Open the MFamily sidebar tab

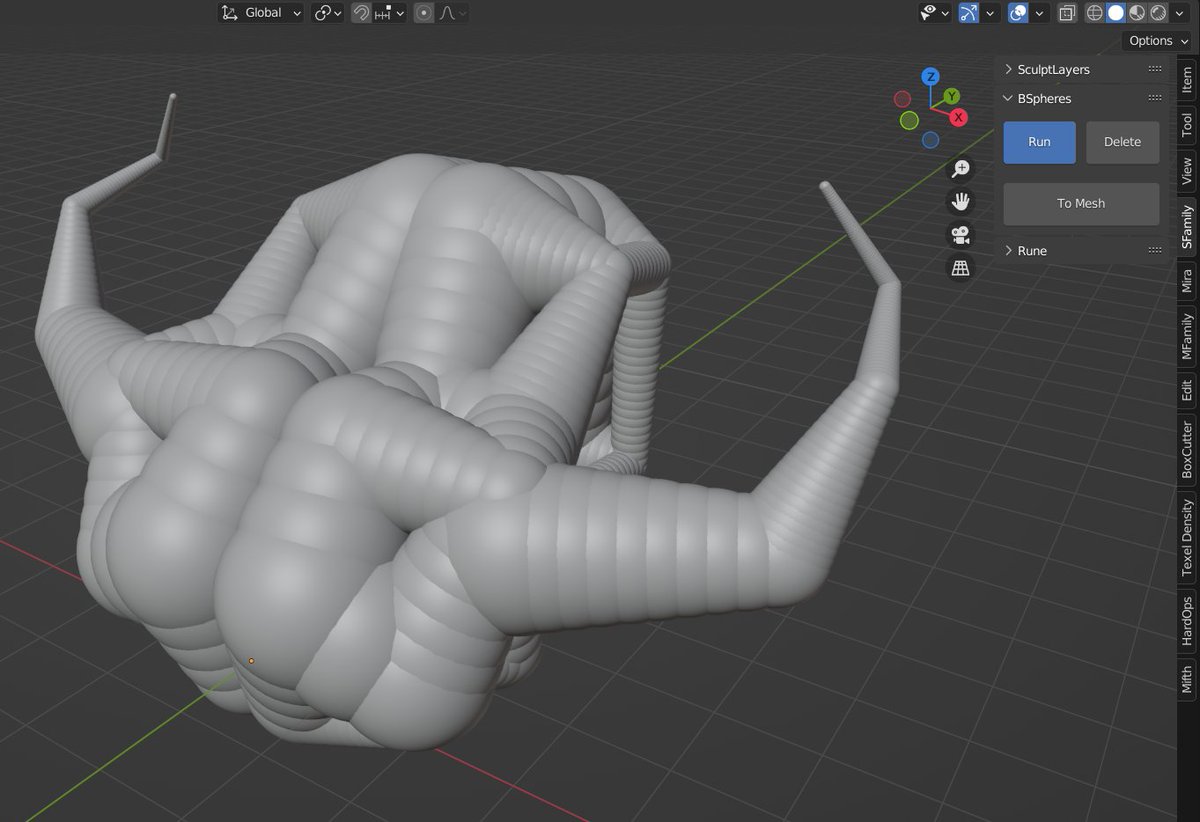coord(1186,337)
